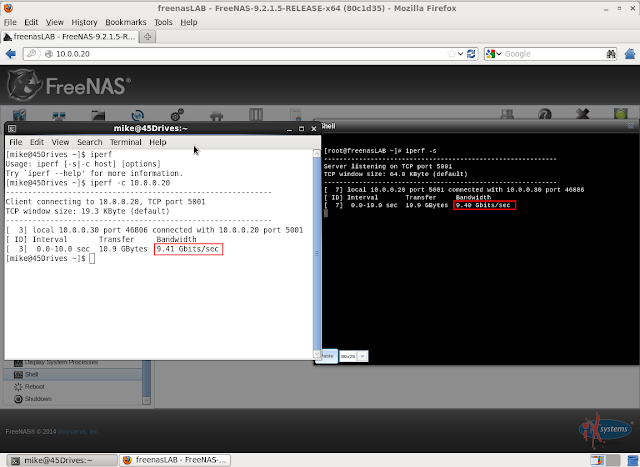
Task: Open Firefox File menu
Action: tap(10, 22)
